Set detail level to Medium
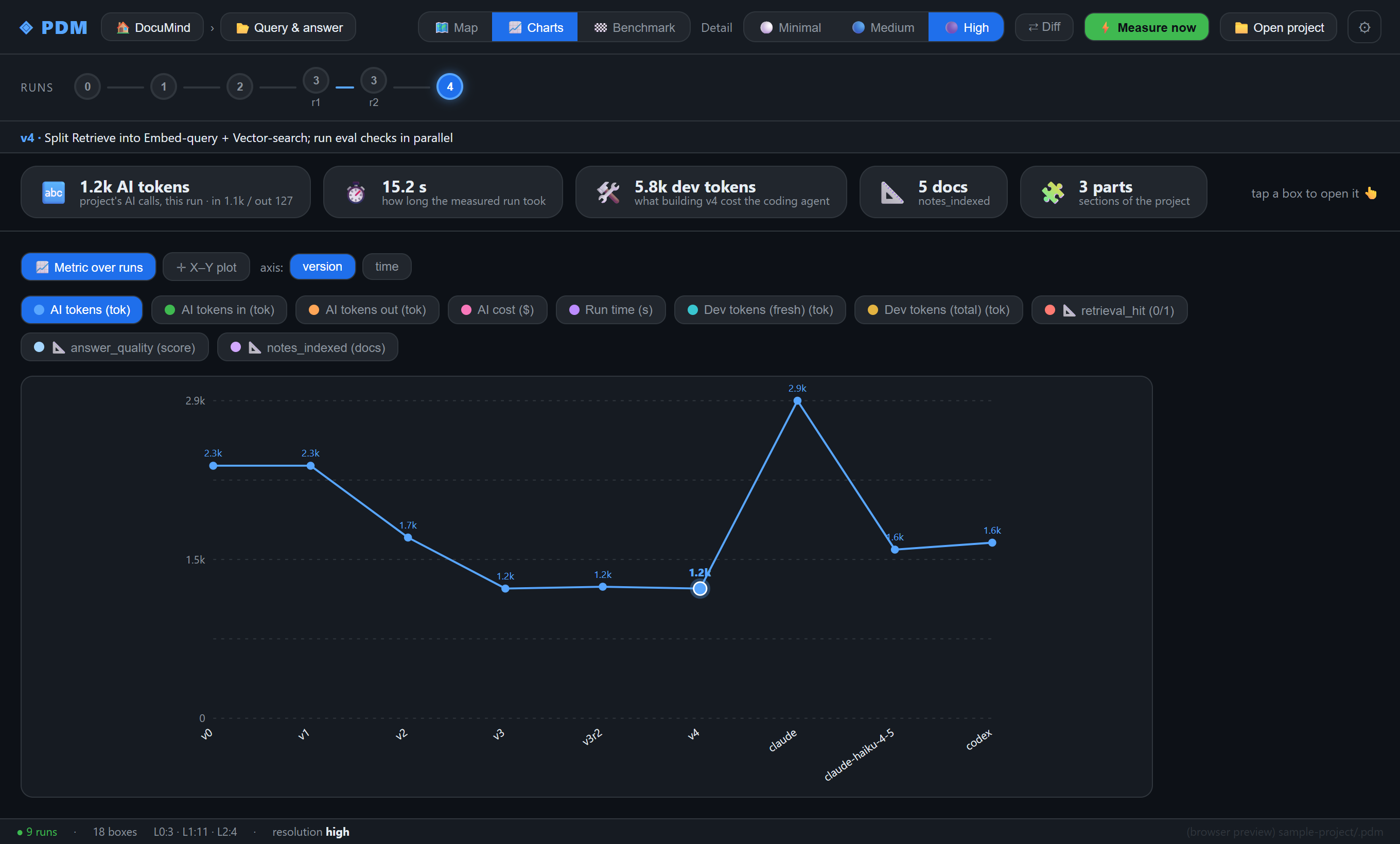The height and width of the screenshot is (844, 1400). point(882,27)
